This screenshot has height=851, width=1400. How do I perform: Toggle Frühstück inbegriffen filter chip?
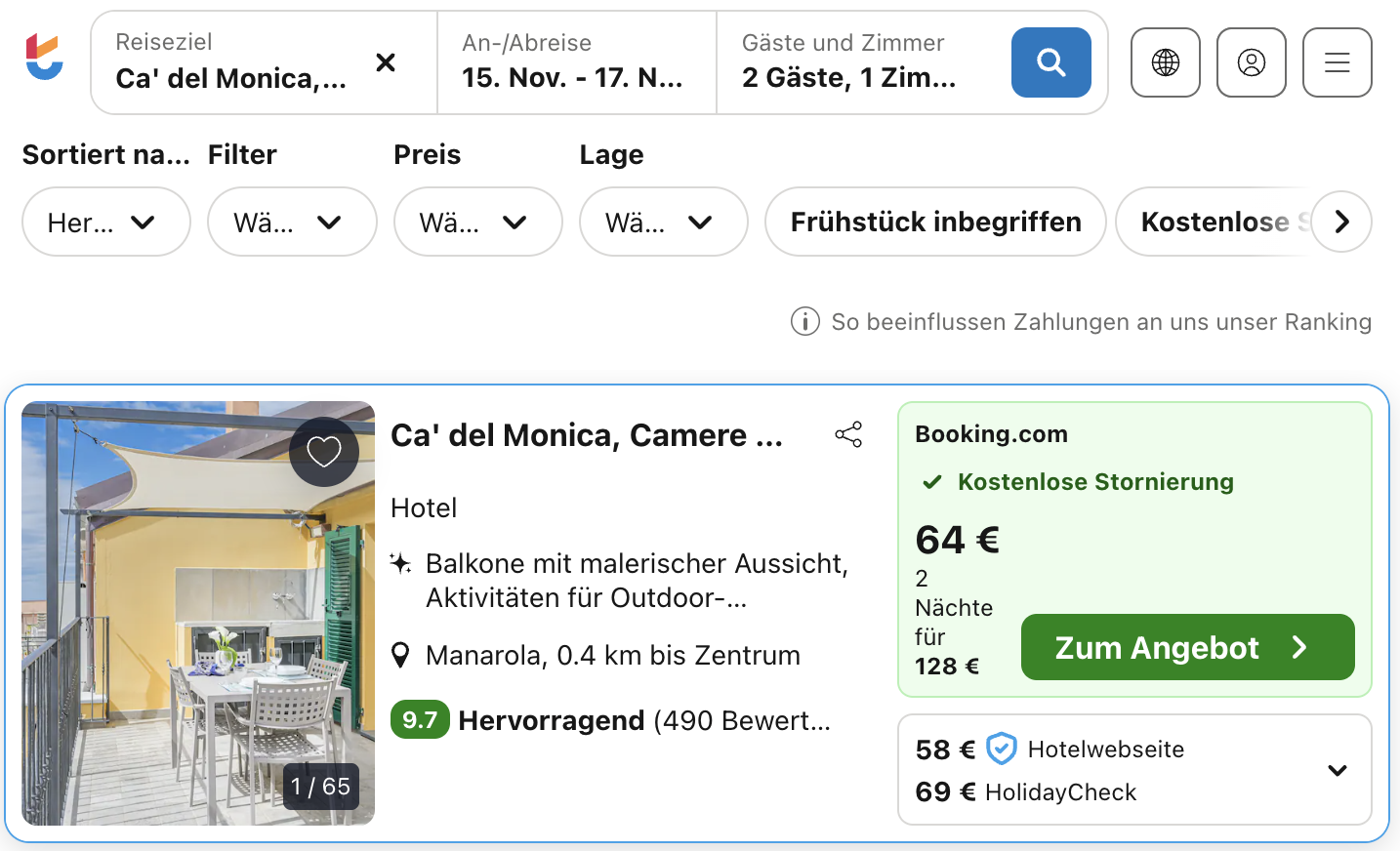935,222
